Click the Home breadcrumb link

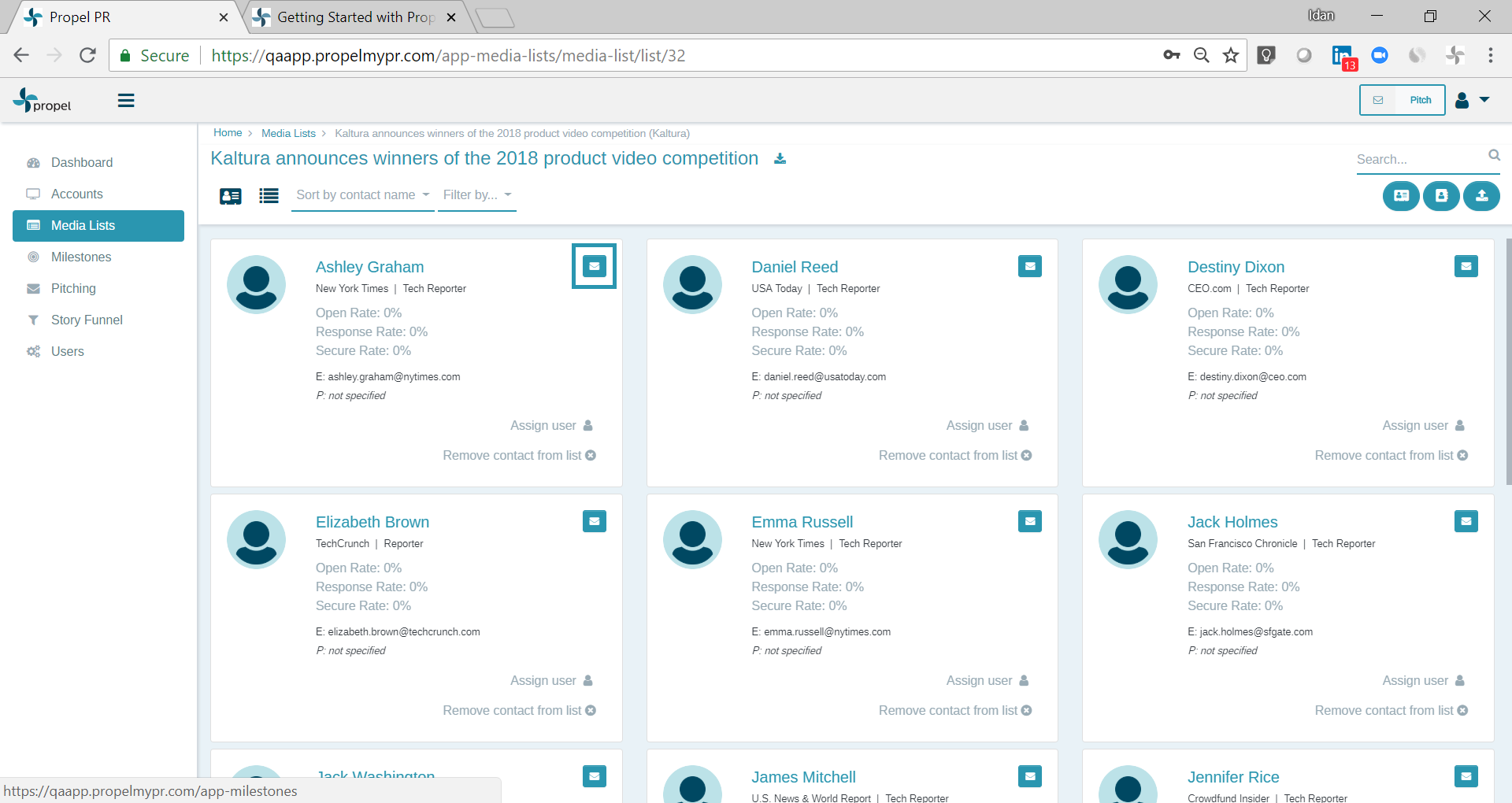[x=228, y=133]
